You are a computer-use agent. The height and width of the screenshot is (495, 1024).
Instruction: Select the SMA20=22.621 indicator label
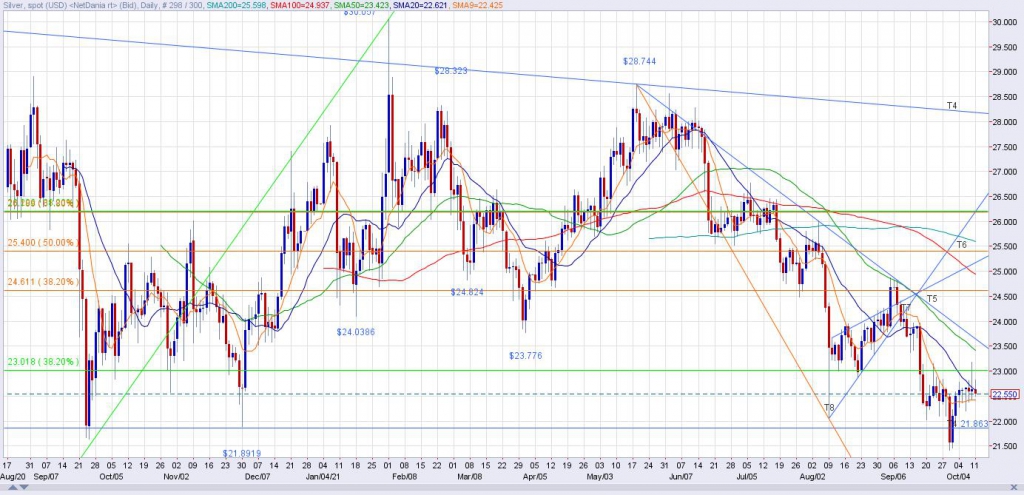(x=420, y=5)
